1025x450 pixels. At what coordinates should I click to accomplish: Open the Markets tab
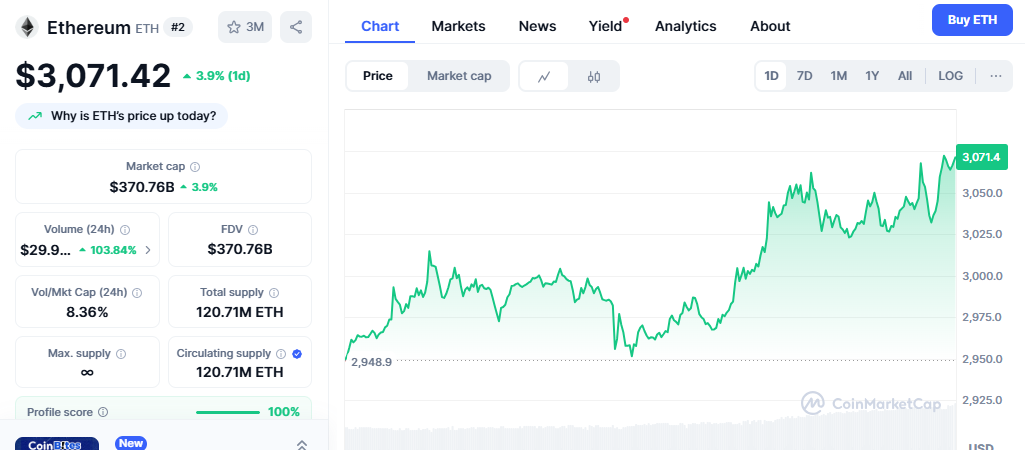tap(458, 26)
